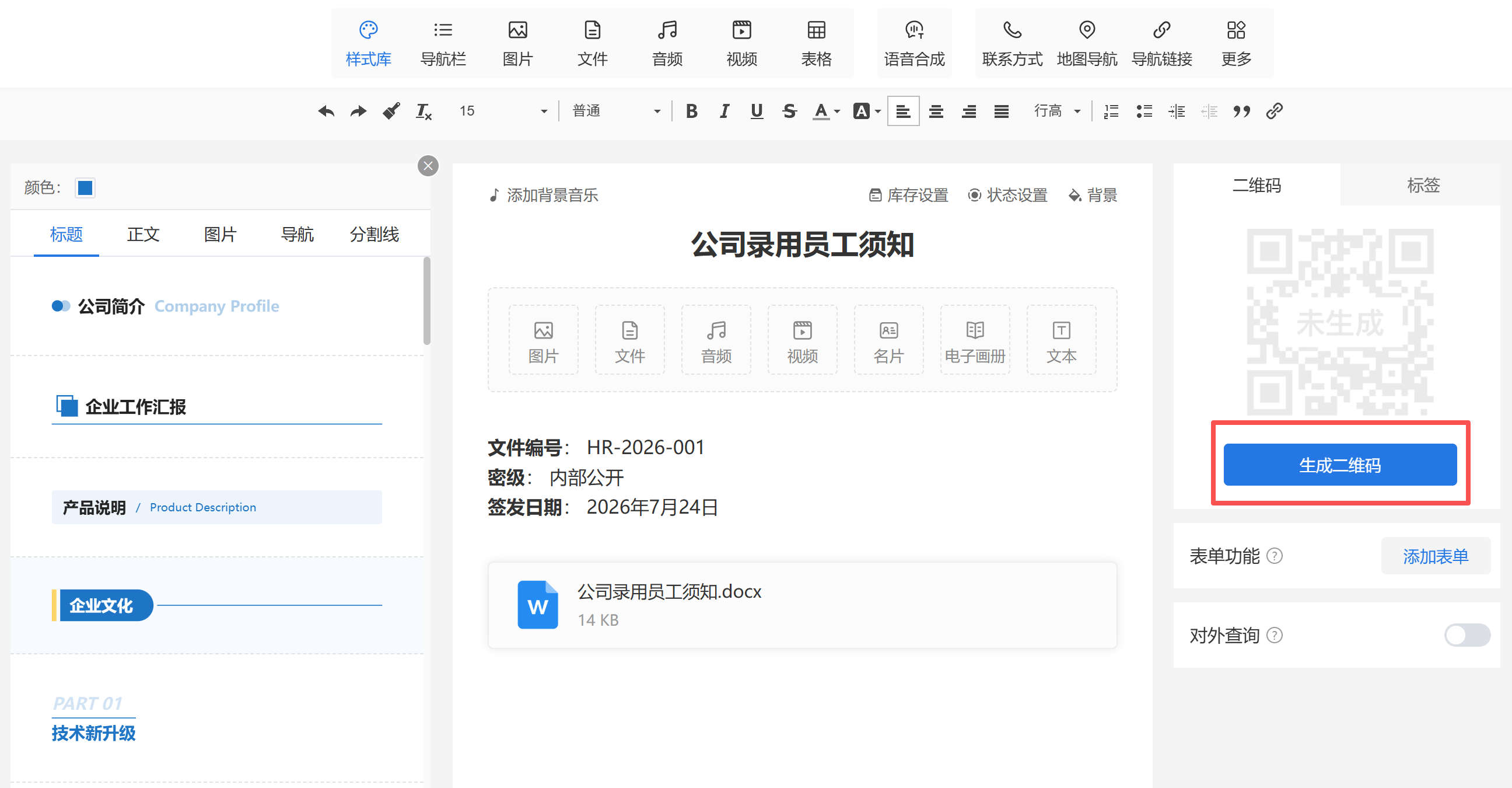1512x788 pixels.
Task: Justify the text alignment
Action: coord(1002,111)
